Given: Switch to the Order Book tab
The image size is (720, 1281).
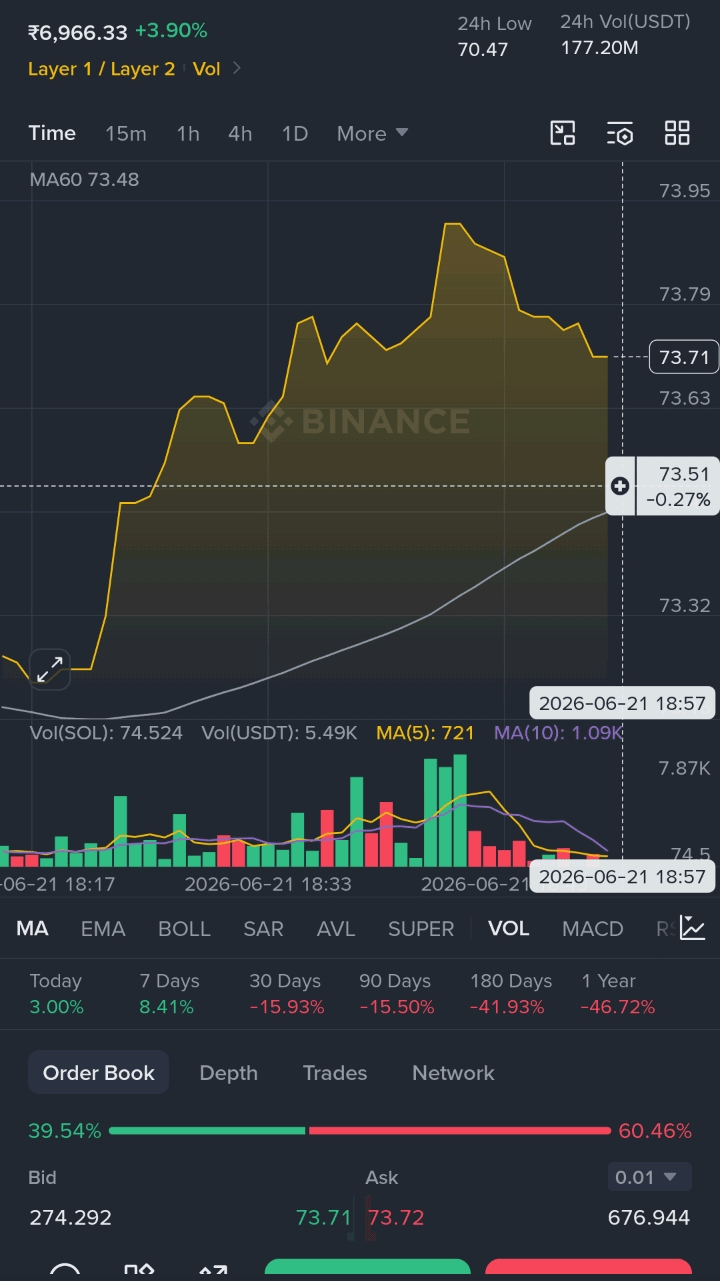Looking at the screenshot, I should tap(98, 1072).
